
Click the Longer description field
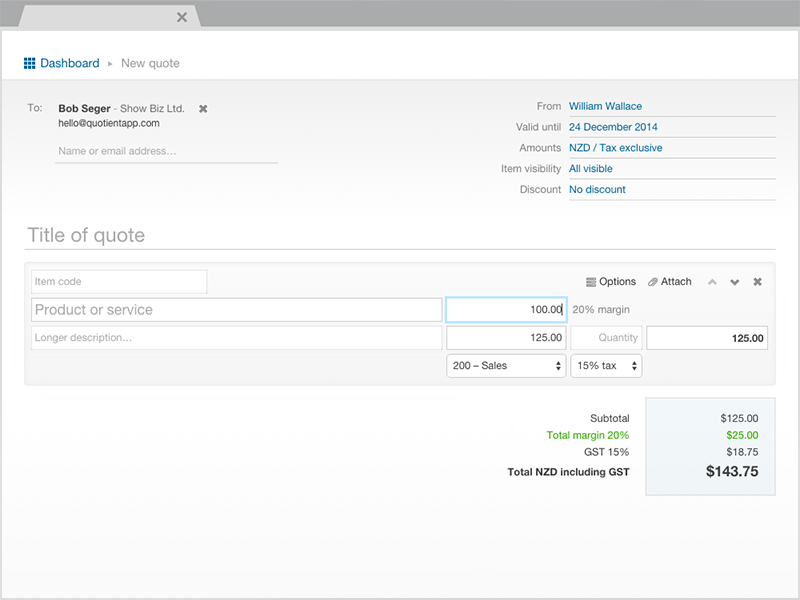point(237,338)
